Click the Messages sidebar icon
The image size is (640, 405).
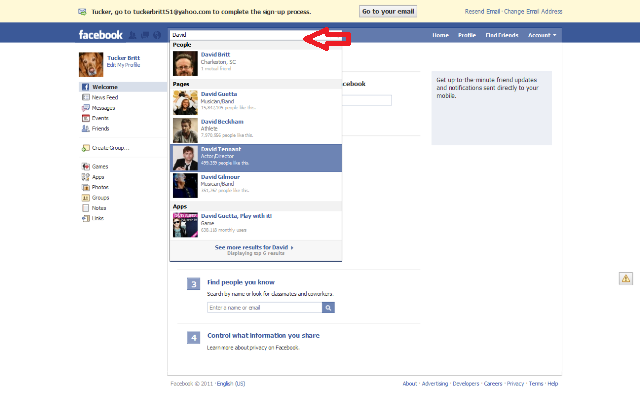pyautogui.click(x=85, y=108)
